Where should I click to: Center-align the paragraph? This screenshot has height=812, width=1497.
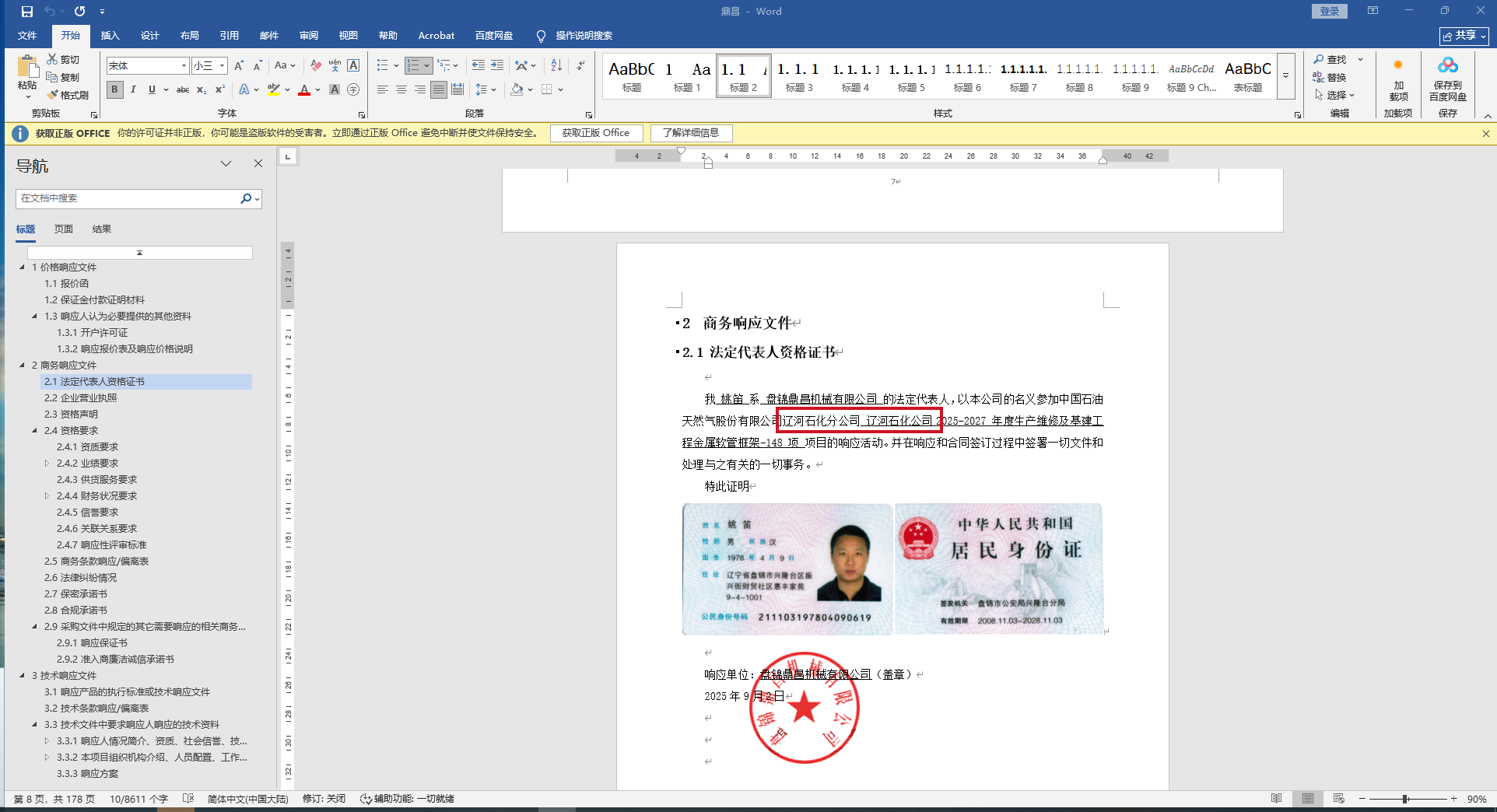tap(401, 90)
